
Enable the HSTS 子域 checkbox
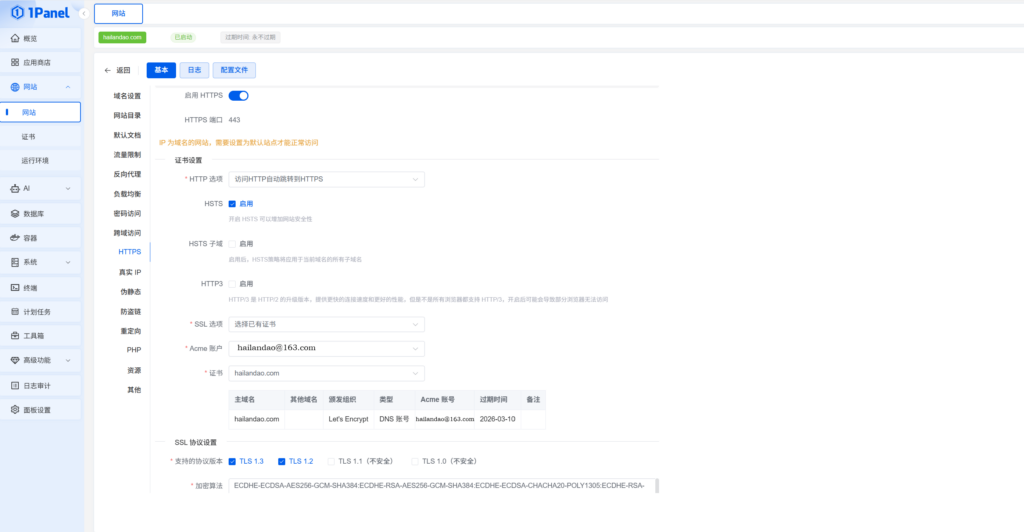coord(232,244)
